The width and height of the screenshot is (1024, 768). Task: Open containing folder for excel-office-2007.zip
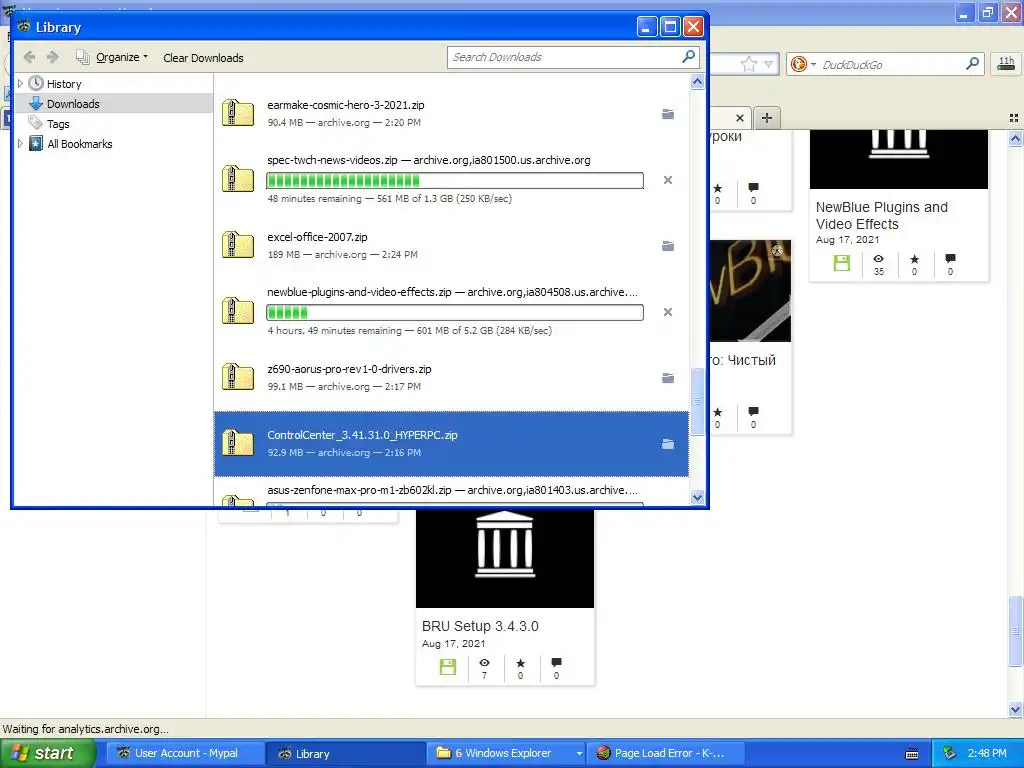(667, 246)
